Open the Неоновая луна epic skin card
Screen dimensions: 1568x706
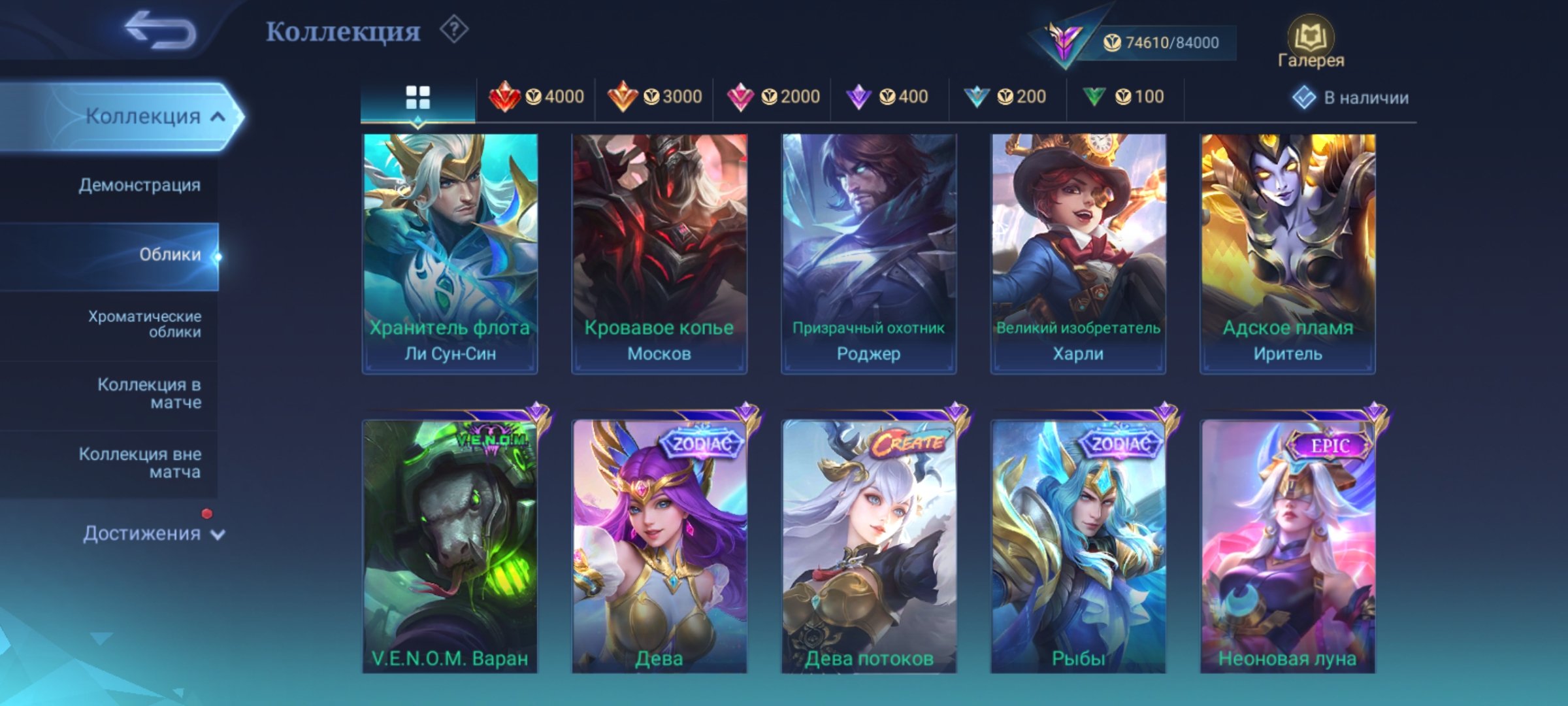coord(1288,545)
